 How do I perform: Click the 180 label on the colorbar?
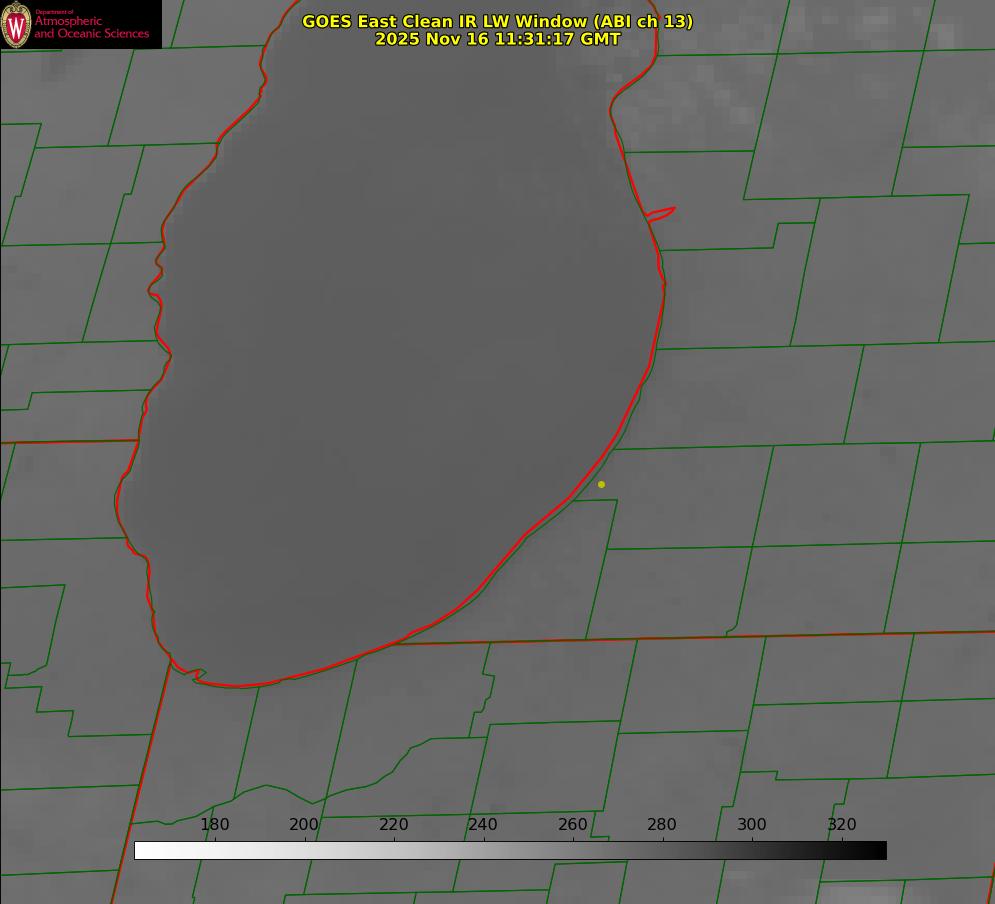point(214,824)
